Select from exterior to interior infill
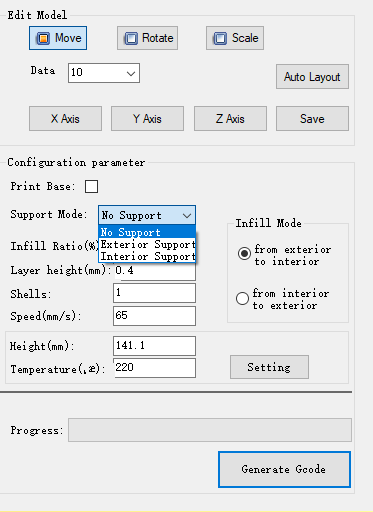 tap(244, 254)
